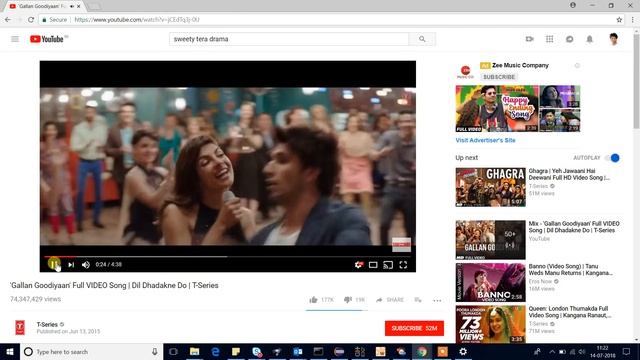Viewport: 640px width, 360px height.
Task: Open account profile avatar
Action: (613, 39)
